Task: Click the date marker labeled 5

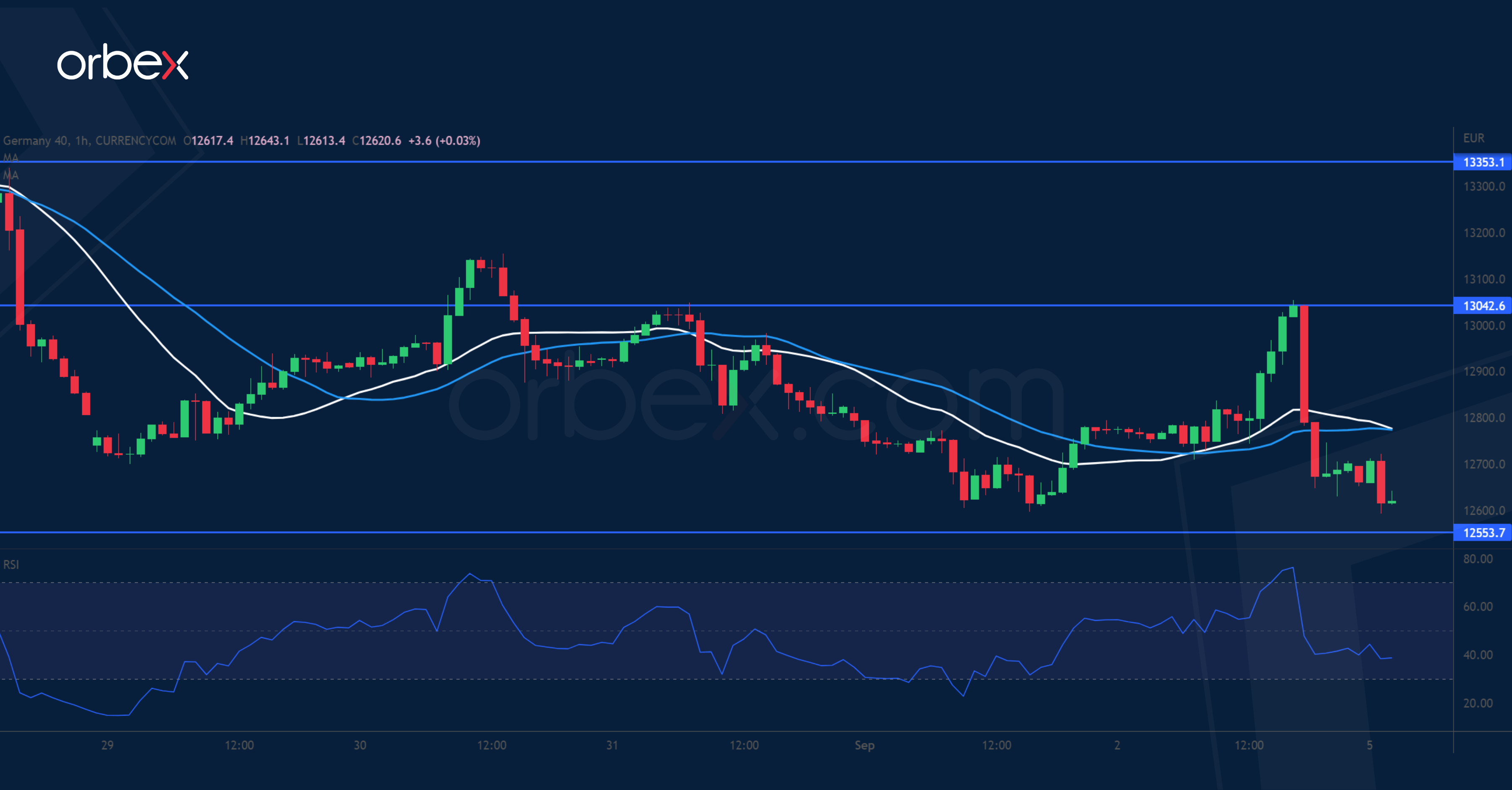Action: pos(1369,745)
